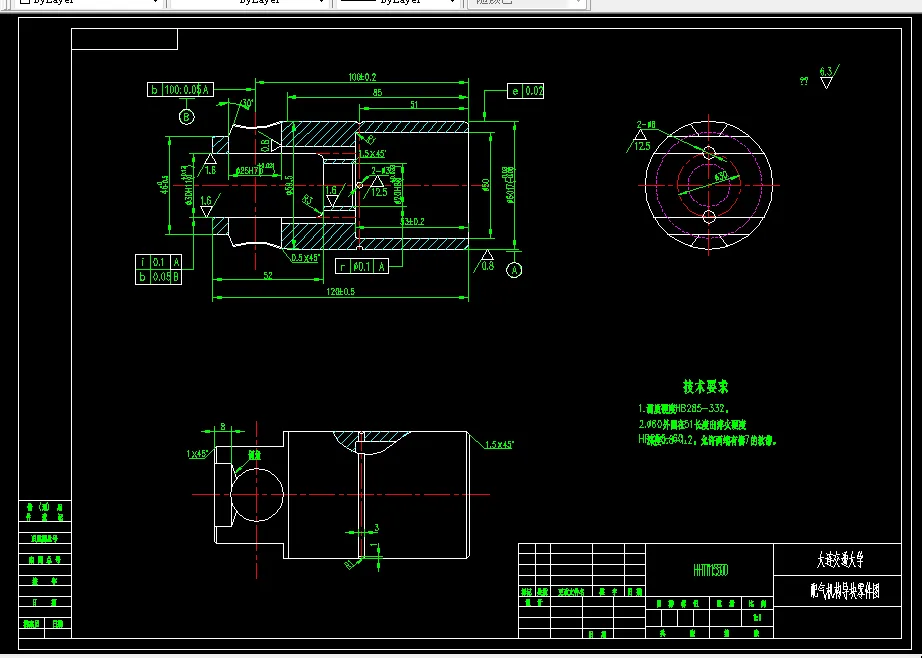Image resolution: width=922 pixels, height=658 pixels.
Task: Select the 2-ø8 label in the circular view
Action: (646, 125)
